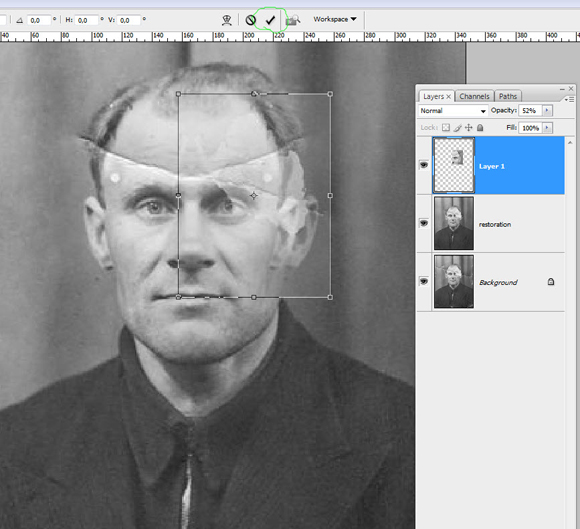This screenshot has height=529, width=580.
Task: Click the Lock all padlock icon
Action: tap(480, 128)
